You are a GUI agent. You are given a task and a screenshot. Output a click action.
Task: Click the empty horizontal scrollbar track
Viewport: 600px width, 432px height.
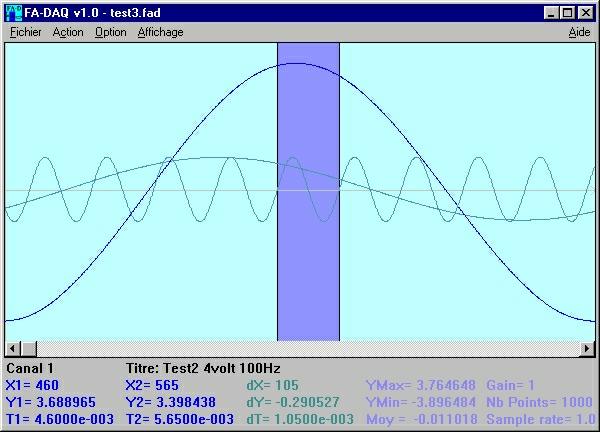[300, 348]
